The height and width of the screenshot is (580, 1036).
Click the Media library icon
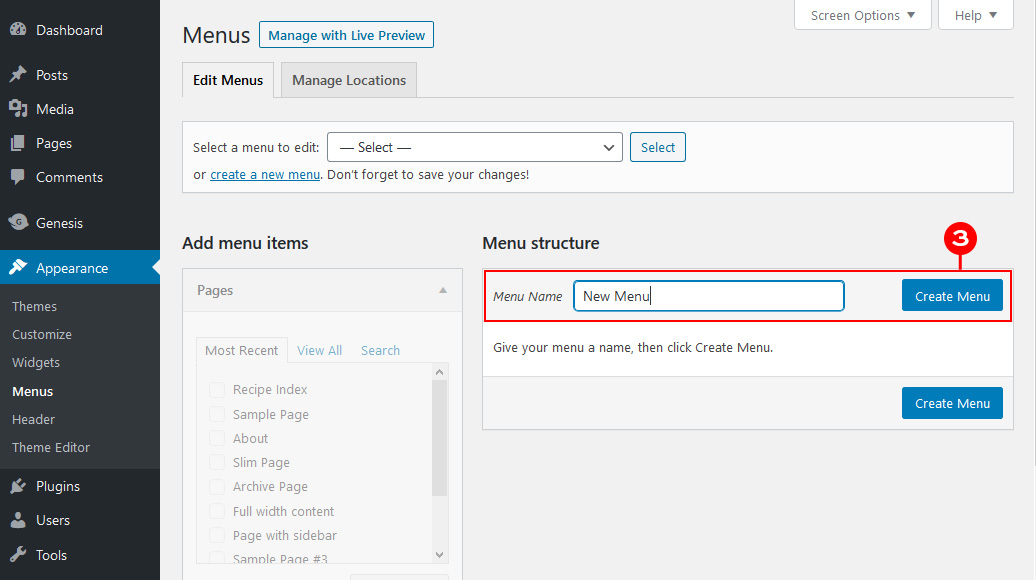tap(18, 109)
